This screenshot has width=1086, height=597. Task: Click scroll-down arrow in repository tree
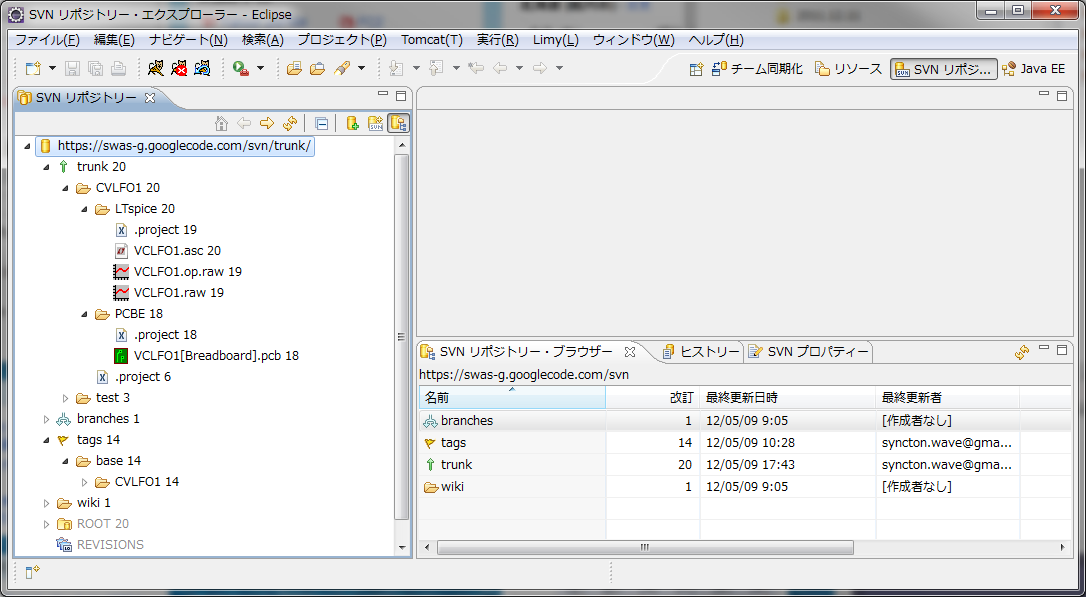point(401,547)
